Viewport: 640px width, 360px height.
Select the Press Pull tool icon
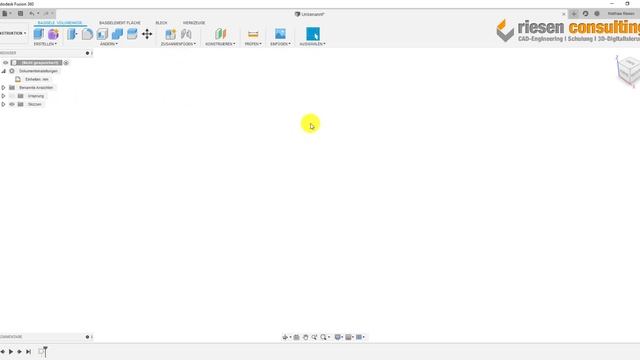point(72,34)
